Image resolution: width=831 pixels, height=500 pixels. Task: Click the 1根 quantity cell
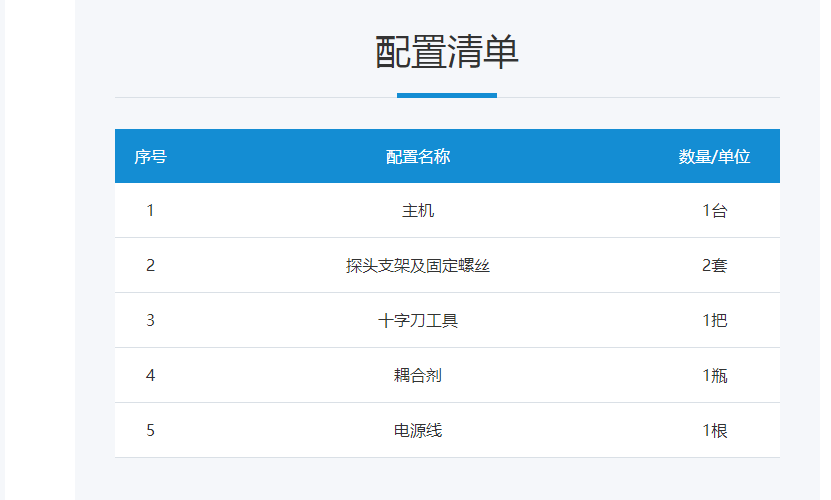(x=714, y=430)
